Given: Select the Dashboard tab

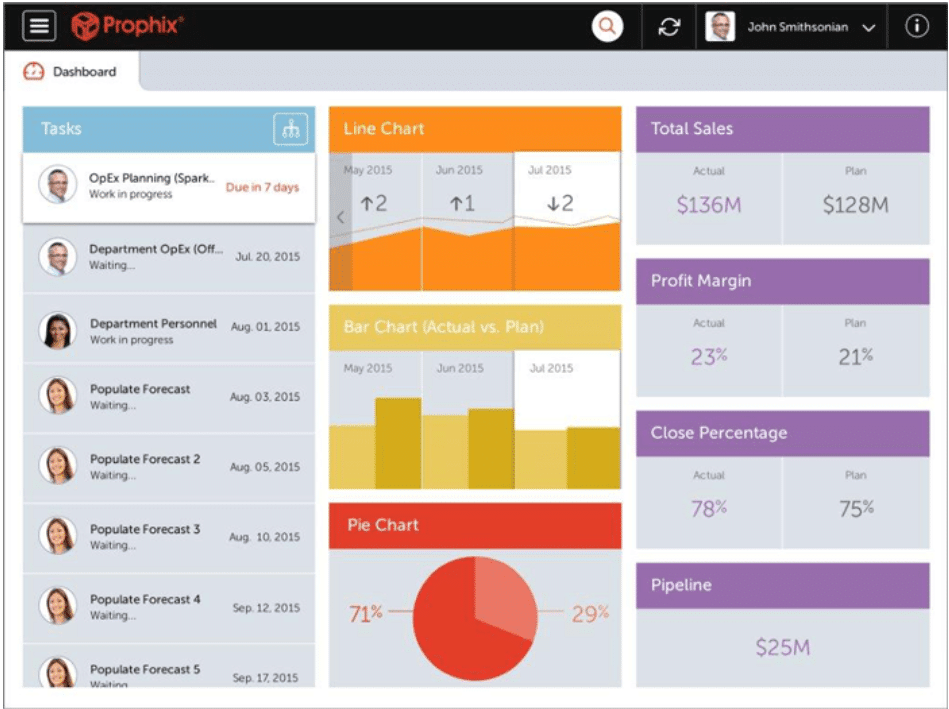Looking at the screenshot, I should point(71,71).
